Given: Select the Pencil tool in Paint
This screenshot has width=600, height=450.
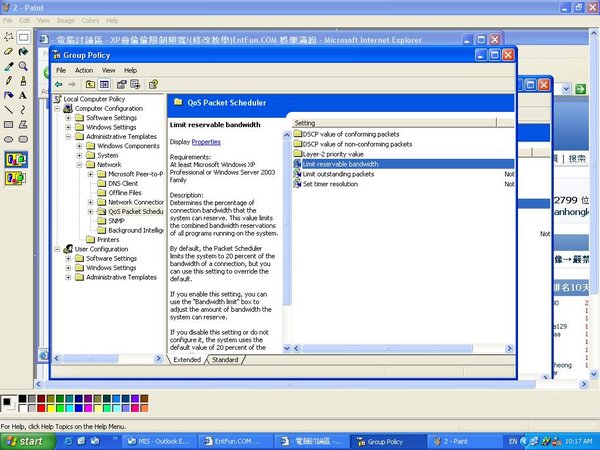Looking at the screenshot, I should [x=8, y=80].
